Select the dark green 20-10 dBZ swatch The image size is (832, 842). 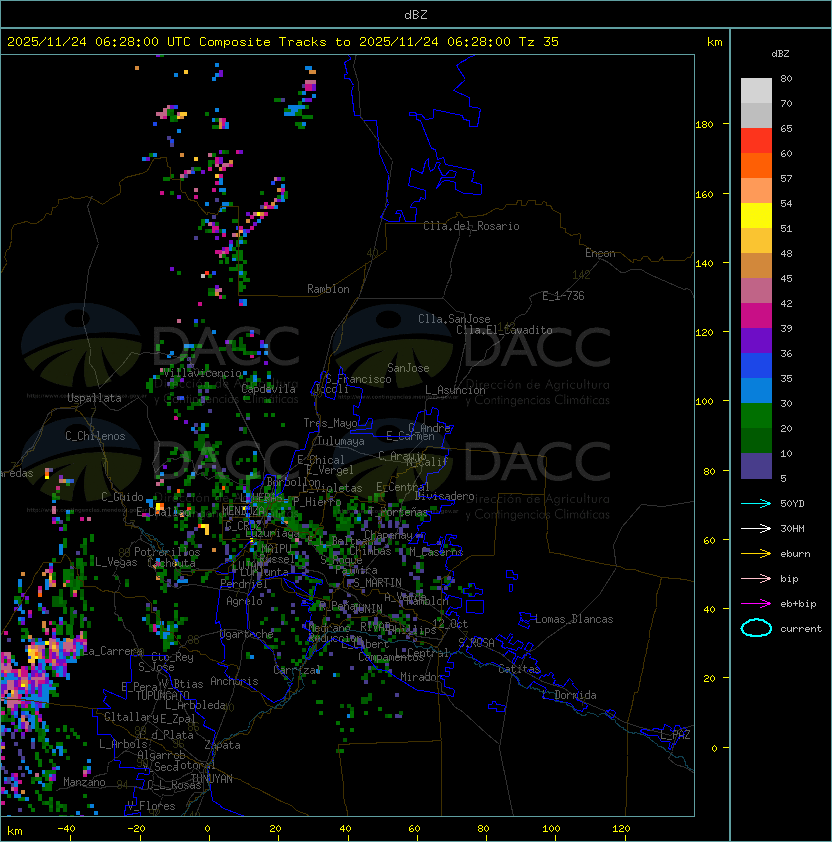[x=756, y=441]
